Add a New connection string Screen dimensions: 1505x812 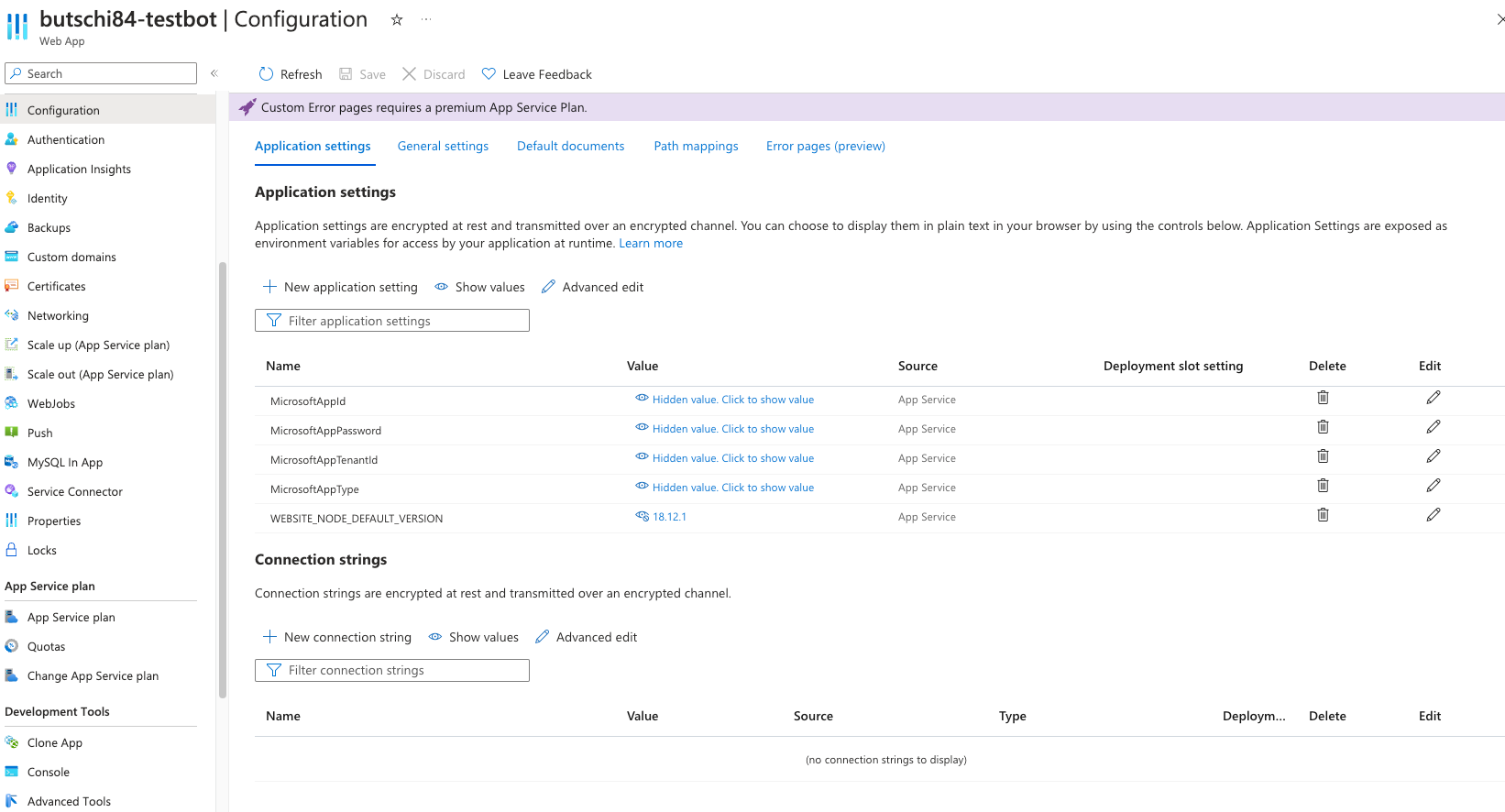[x=337, y=637]
